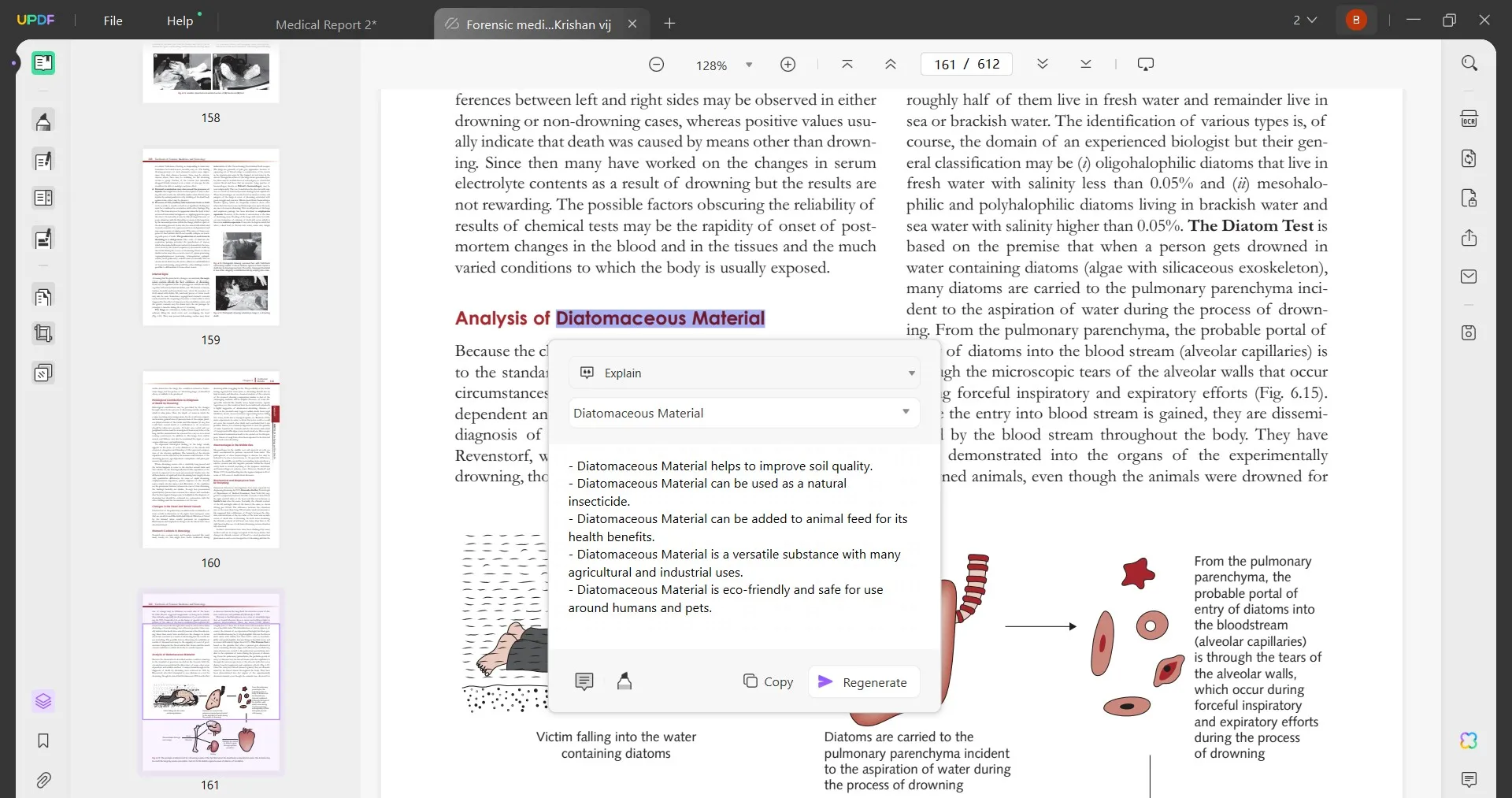Viewport: 1512px width, 798px height.
Task: Open the window count 2 dropdown
Action: 1305,20
